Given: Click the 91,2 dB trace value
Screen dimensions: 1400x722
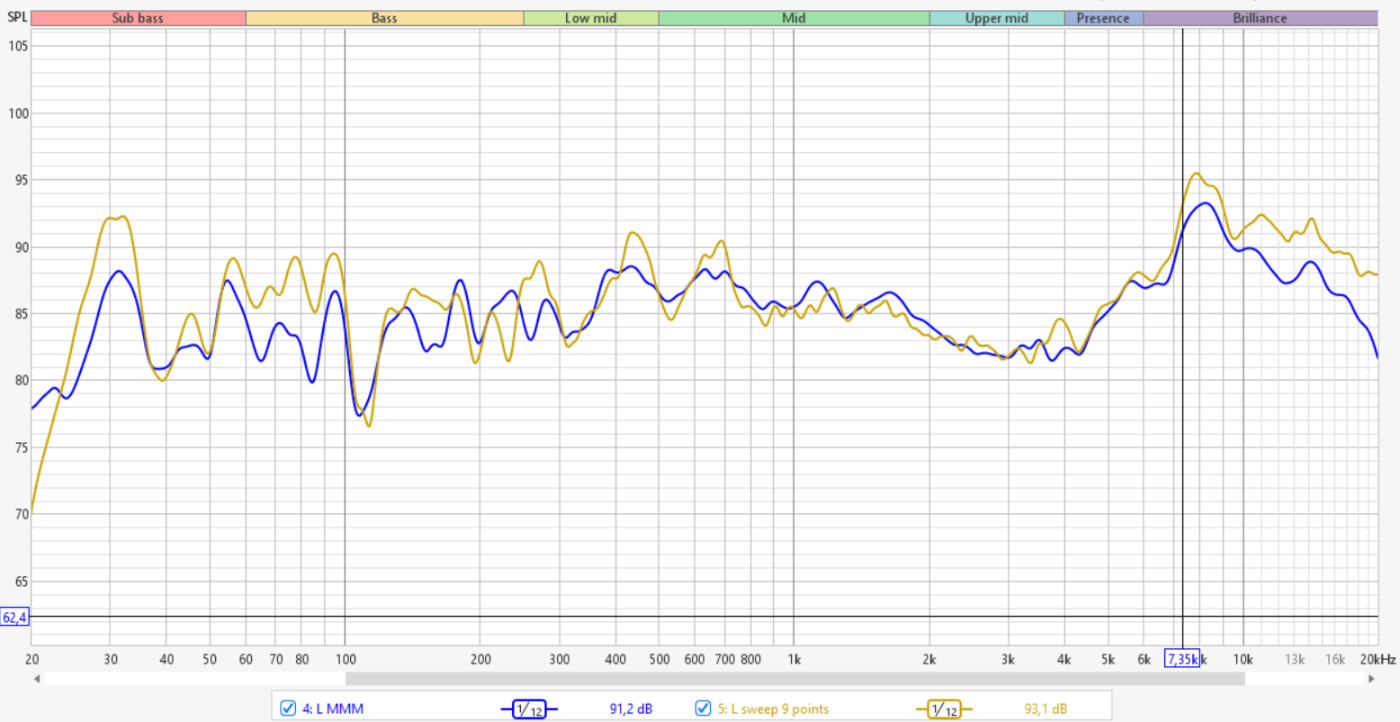Looking at the screenshot, I should coord(631,709).
